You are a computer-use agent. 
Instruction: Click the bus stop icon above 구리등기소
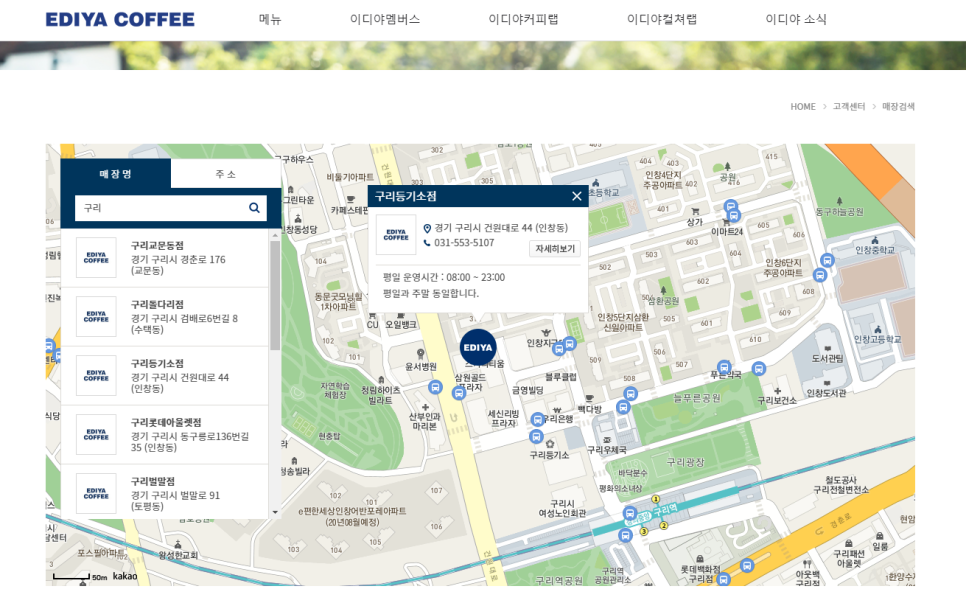536,436
